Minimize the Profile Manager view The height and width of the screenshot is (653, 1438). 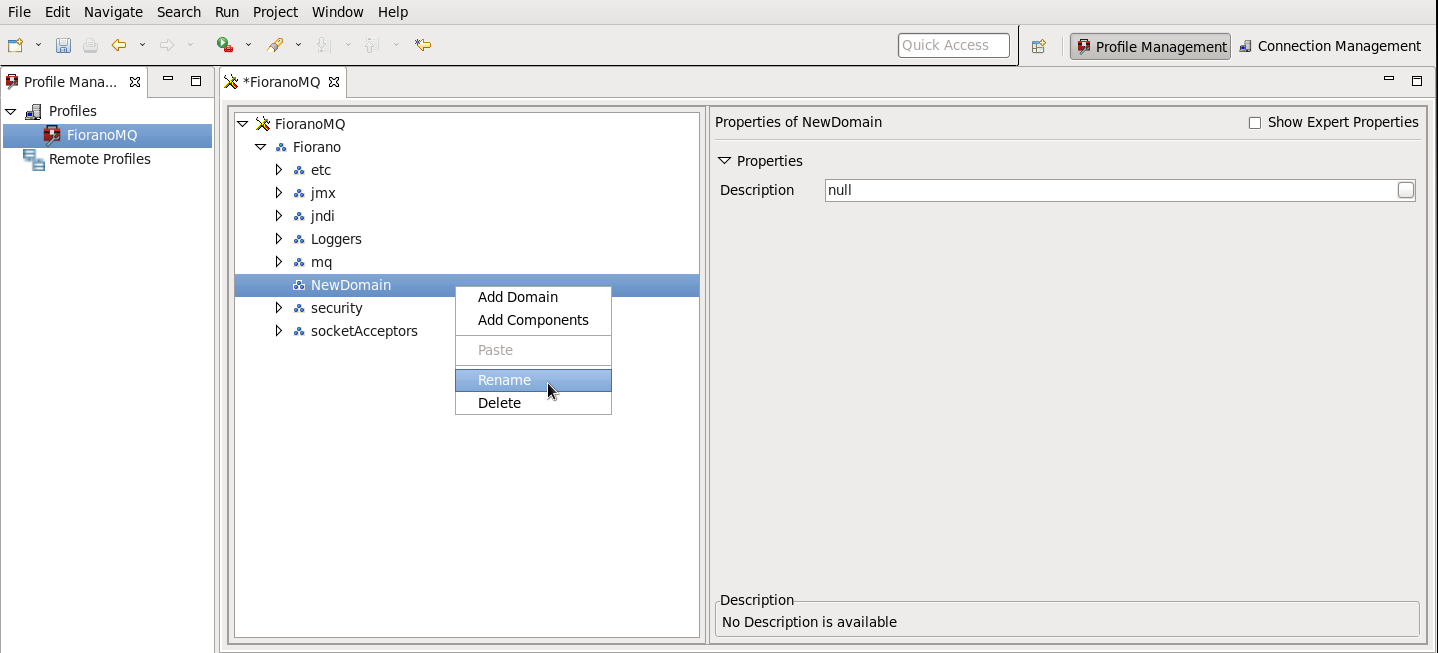pyautogui.click(x=168, y=80)
